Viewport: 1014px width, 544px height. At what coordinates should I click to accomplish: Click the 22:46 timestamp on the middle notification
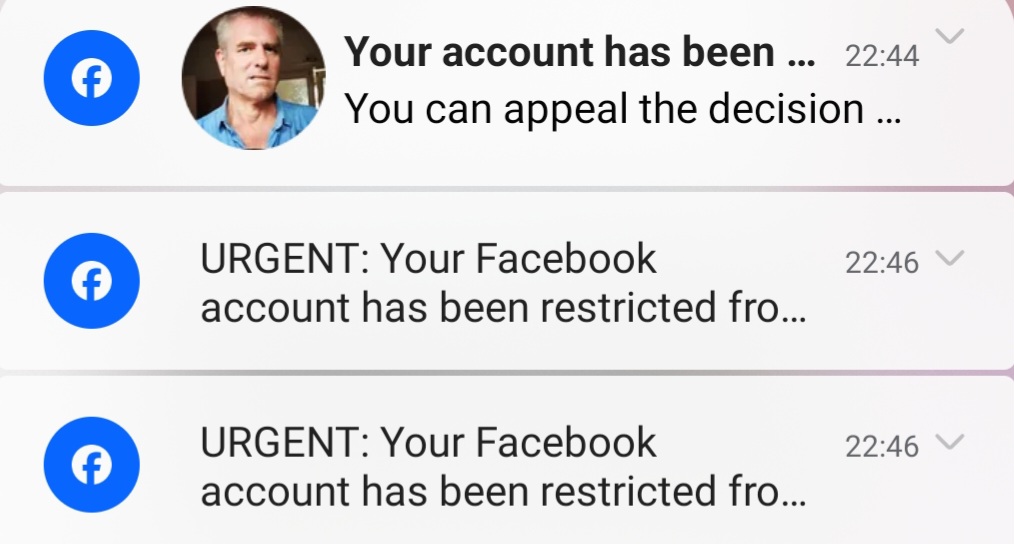pyautogui.click(x=882, y=262)
